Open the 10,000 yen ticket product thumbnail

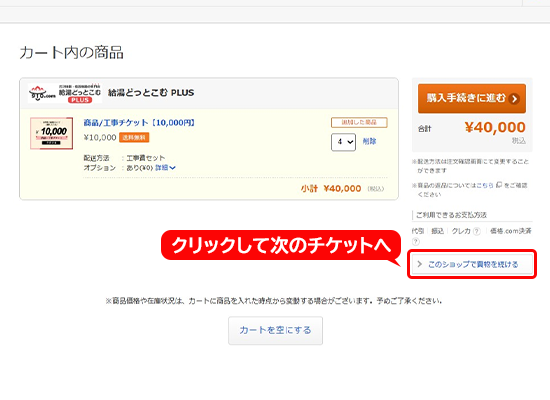pos(52,133)
